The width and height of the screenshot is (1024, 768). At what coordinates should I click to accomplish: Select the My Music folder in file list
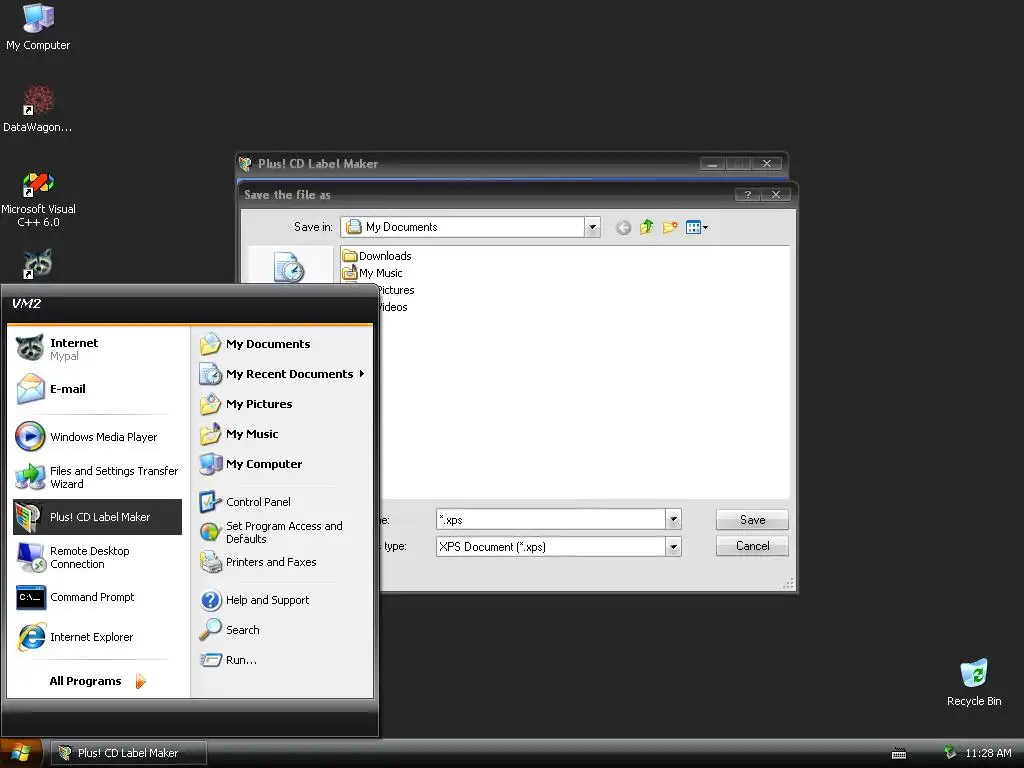tap(373, 273)
